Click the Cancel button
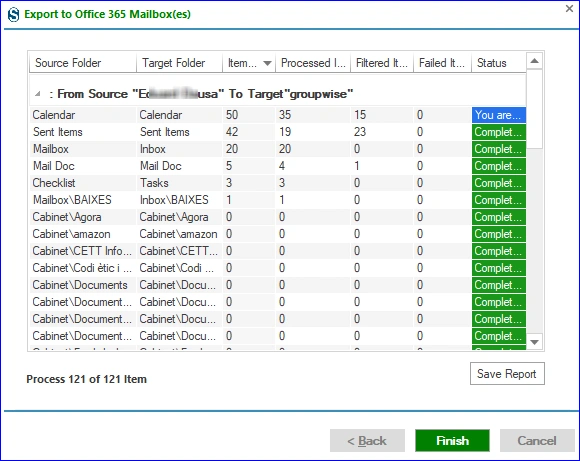The width and height of the screenshot is (580, 461). pyautogui.click(x=537, y=440)
